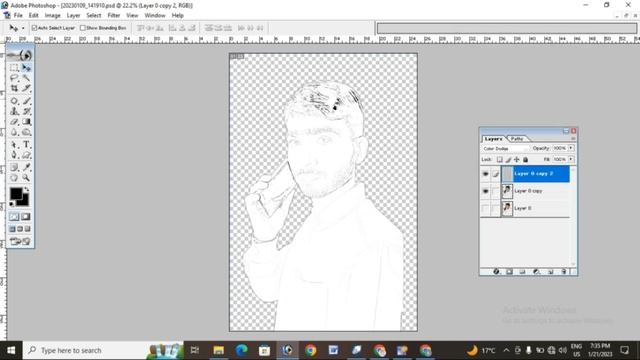The height and width of the screenshot is (360, 640).
Task: Switch to Quick Mask mode
Action: (x=26, y=217)
